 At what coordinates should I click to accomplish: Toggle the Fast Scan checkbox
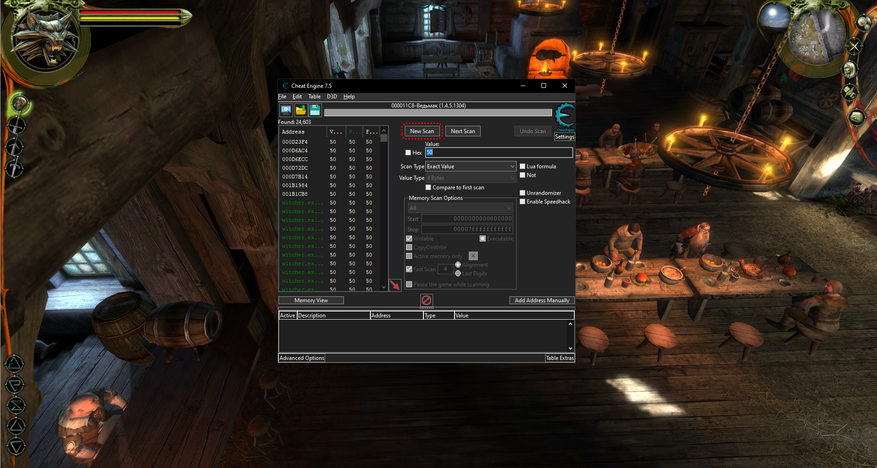click(x=409, y=269)
